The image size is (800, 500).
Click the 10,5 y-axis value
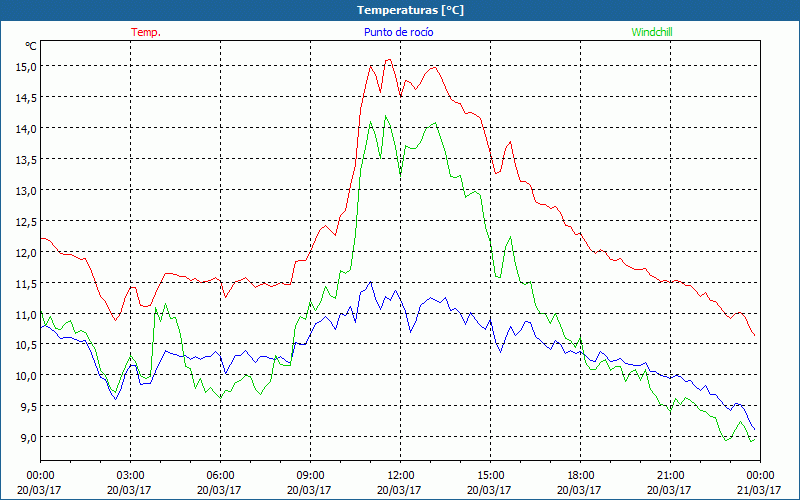coord(27,344)
